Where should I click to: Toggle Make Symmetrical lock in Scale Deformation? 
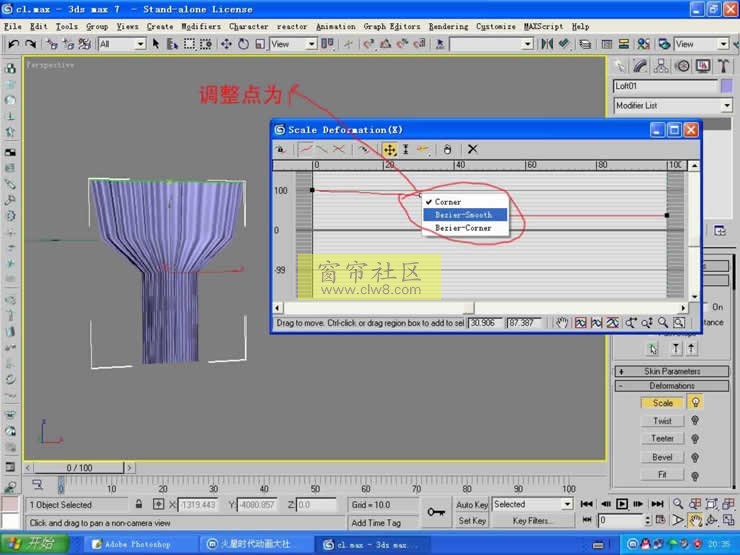pyautogui.click(x=281, y=150)
